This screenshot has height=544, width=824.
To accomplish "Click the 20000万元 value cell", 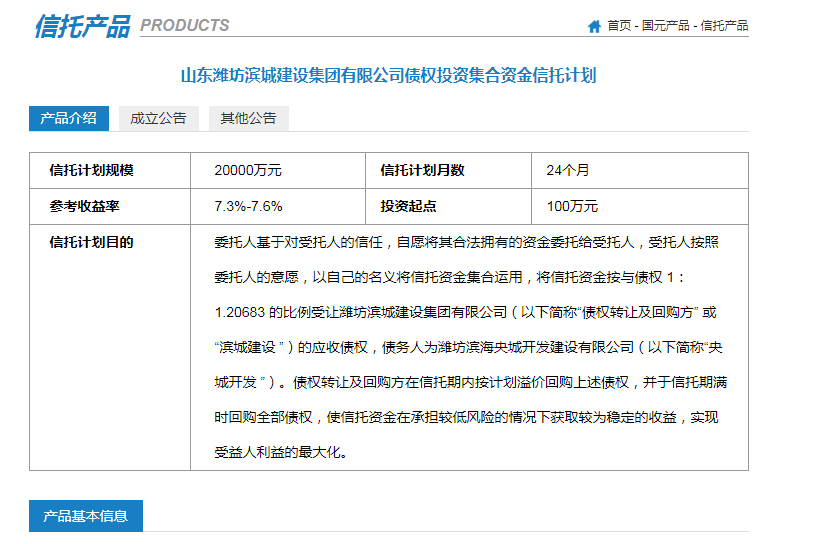I will [x=248, y=171].
